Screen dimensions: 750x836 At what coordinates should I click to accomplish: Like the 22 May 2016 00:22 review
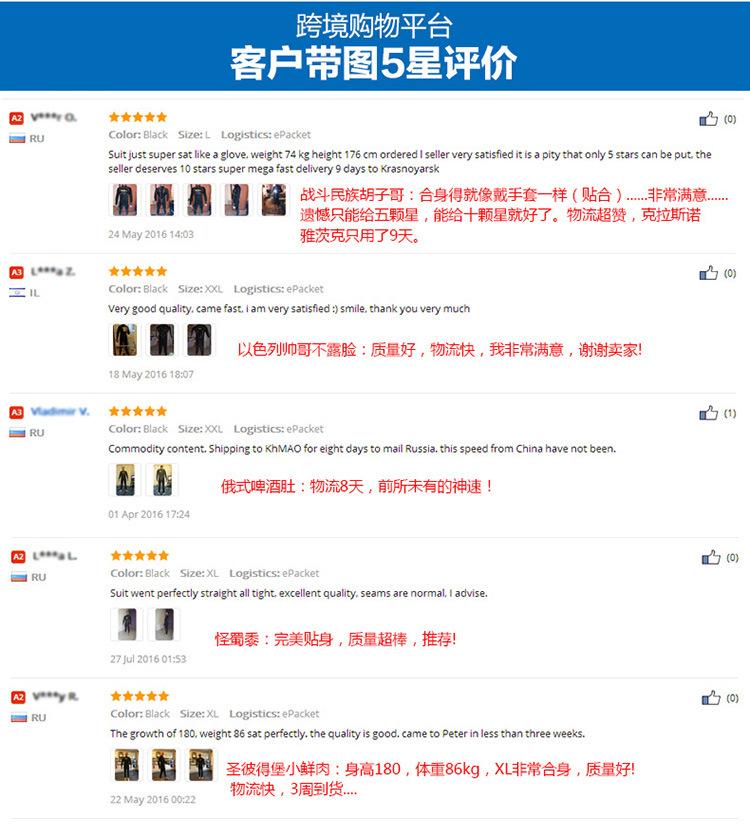(x=711, y=697)
